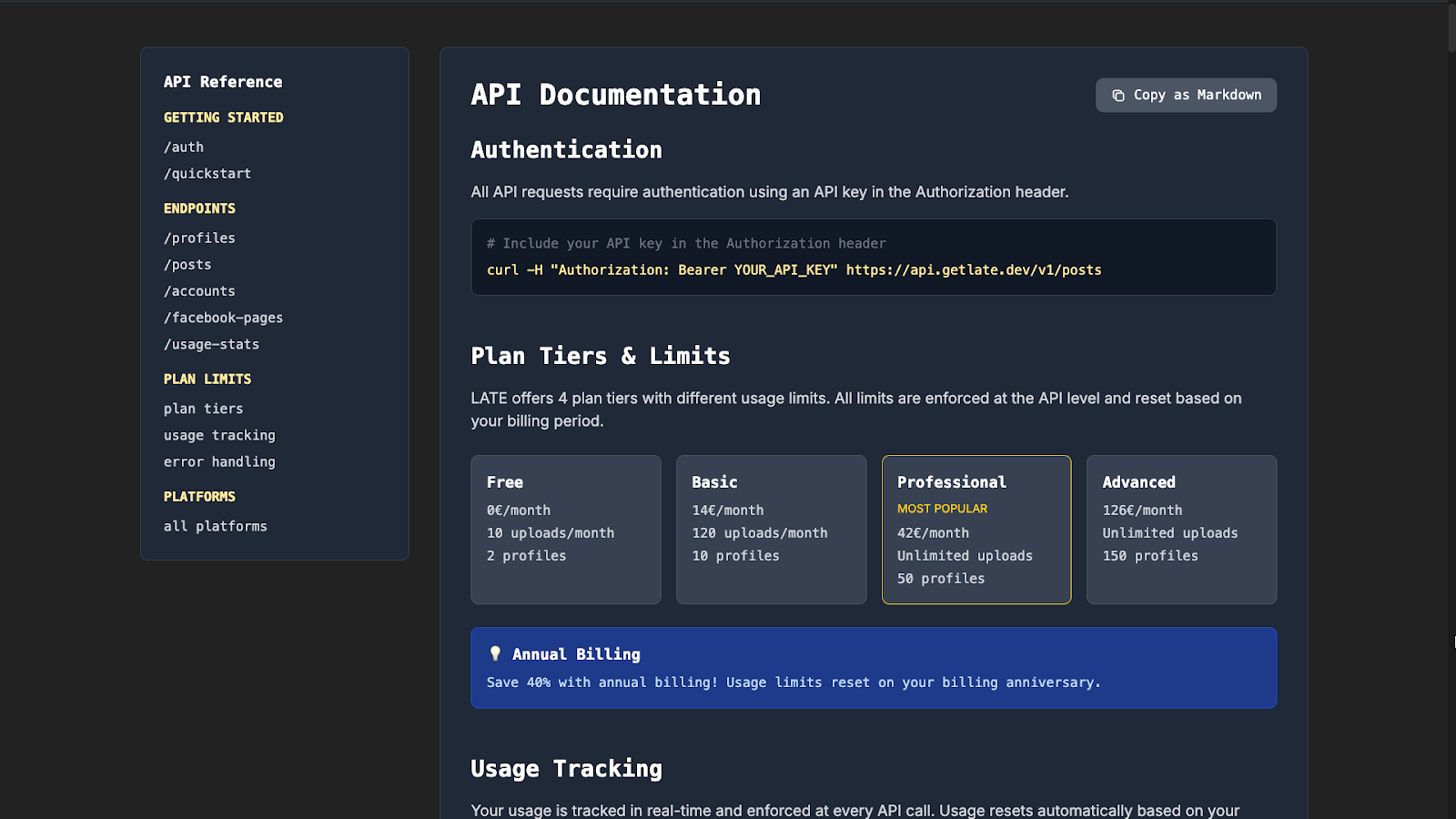This screenshot has height=819, width=1456.
Task: Select the Advanced plan card
Action: (1181, 530)
